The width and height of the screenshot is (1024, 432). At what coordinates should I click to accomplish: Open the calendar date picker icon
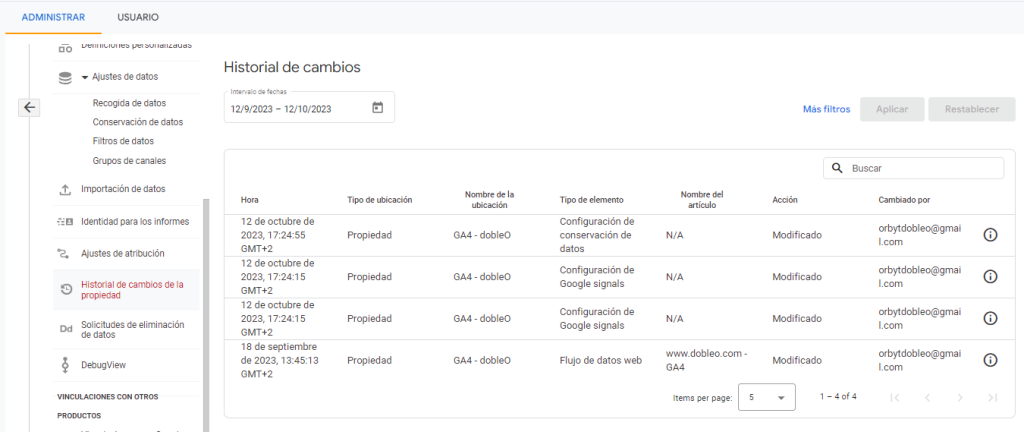tap(377, 108)
